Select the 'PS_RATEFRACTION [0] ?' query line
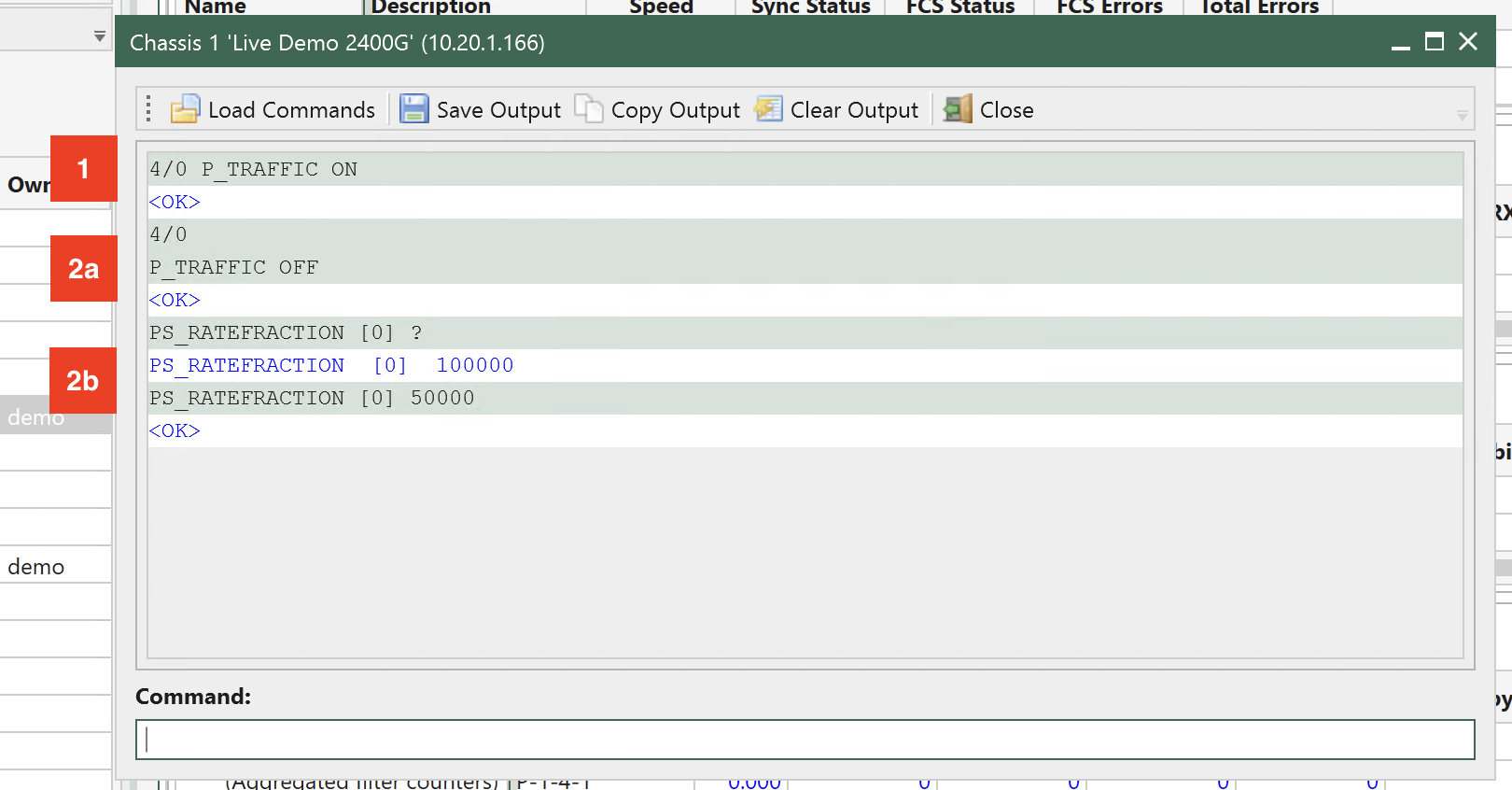This screenshot has height=790, width=1512. [805, 332]
